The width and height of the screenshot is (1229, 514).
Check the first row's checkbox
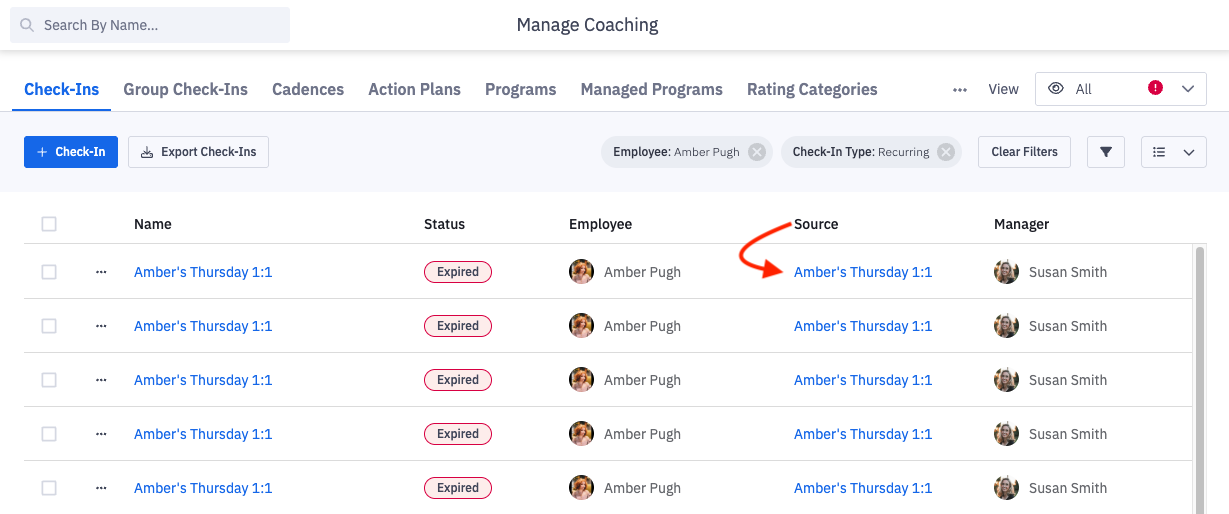point(49,272)
